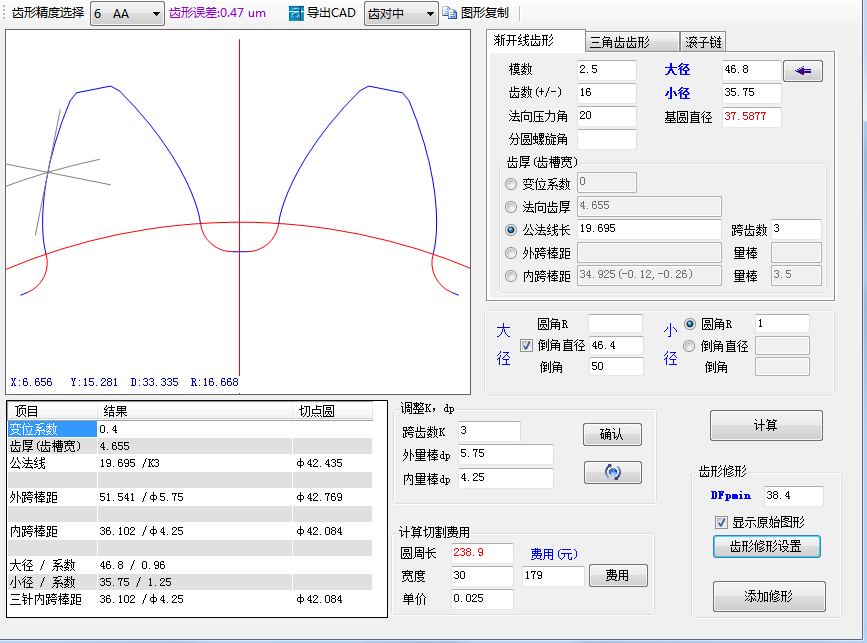Click the 确认 button
Viewport: 867px width, 643px height.
tap(612, 435)
